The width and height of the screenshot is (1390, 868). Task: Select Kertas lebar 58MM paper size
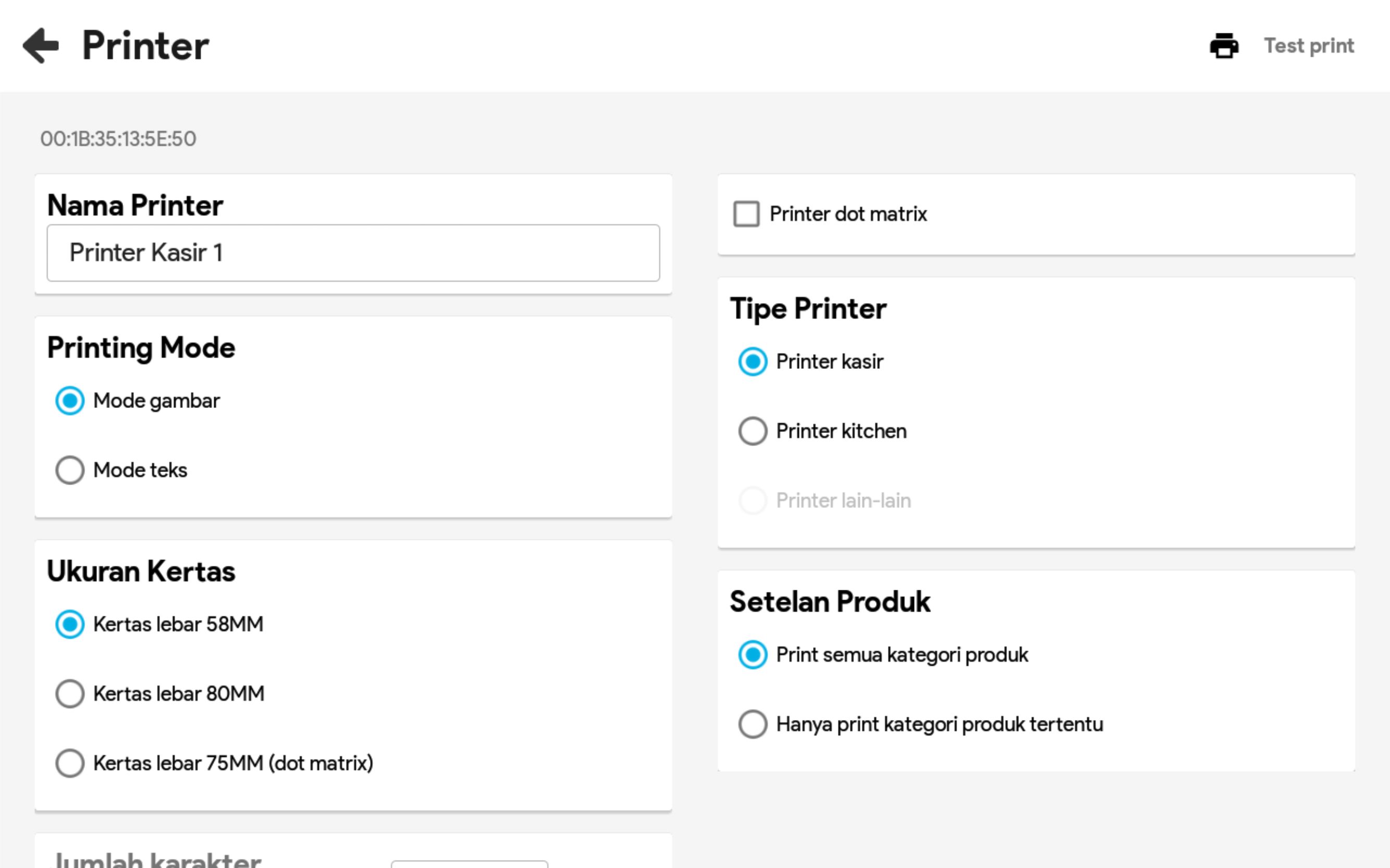coord(70,624)
